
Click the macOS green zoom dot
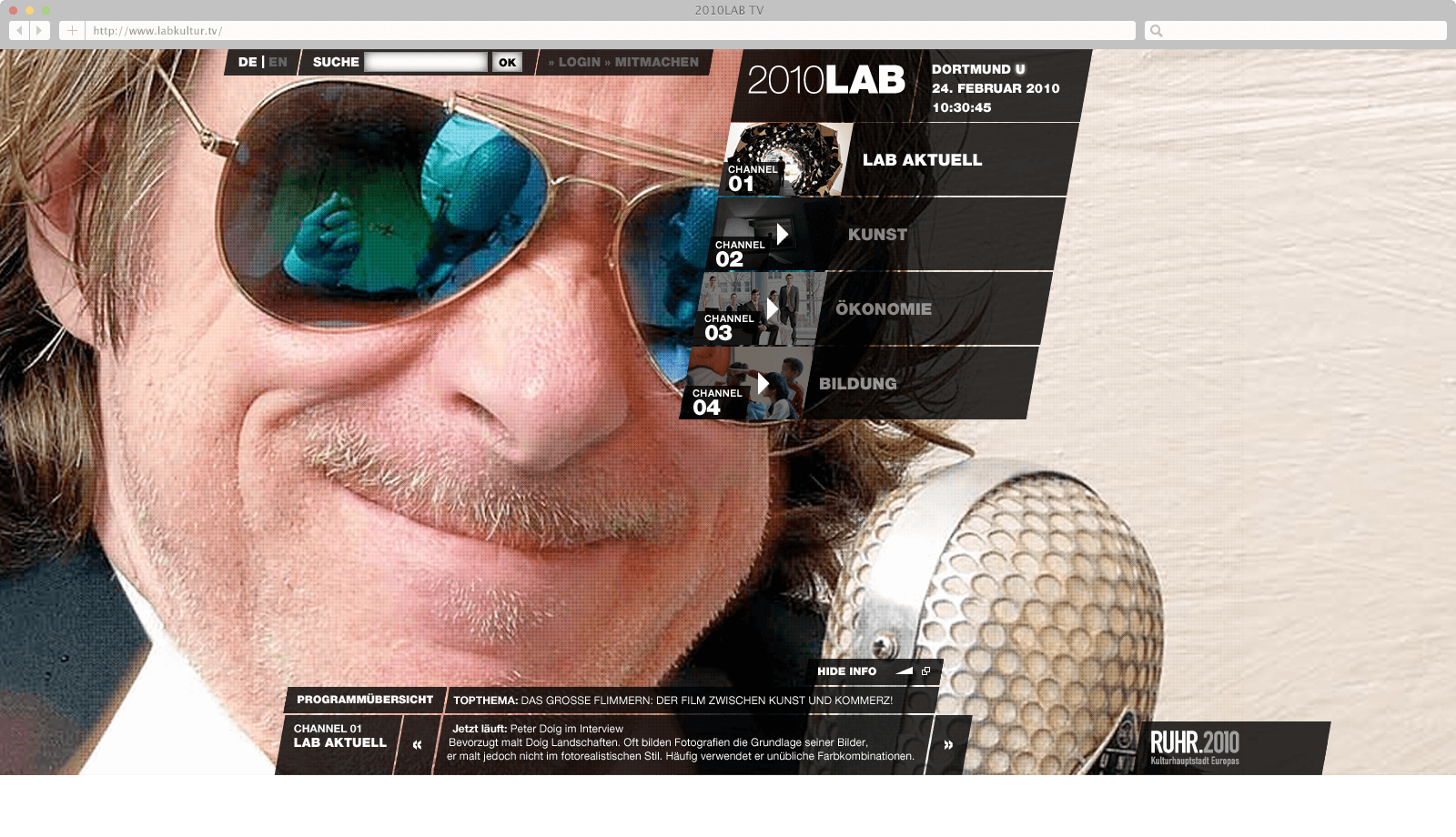(45, 10)
